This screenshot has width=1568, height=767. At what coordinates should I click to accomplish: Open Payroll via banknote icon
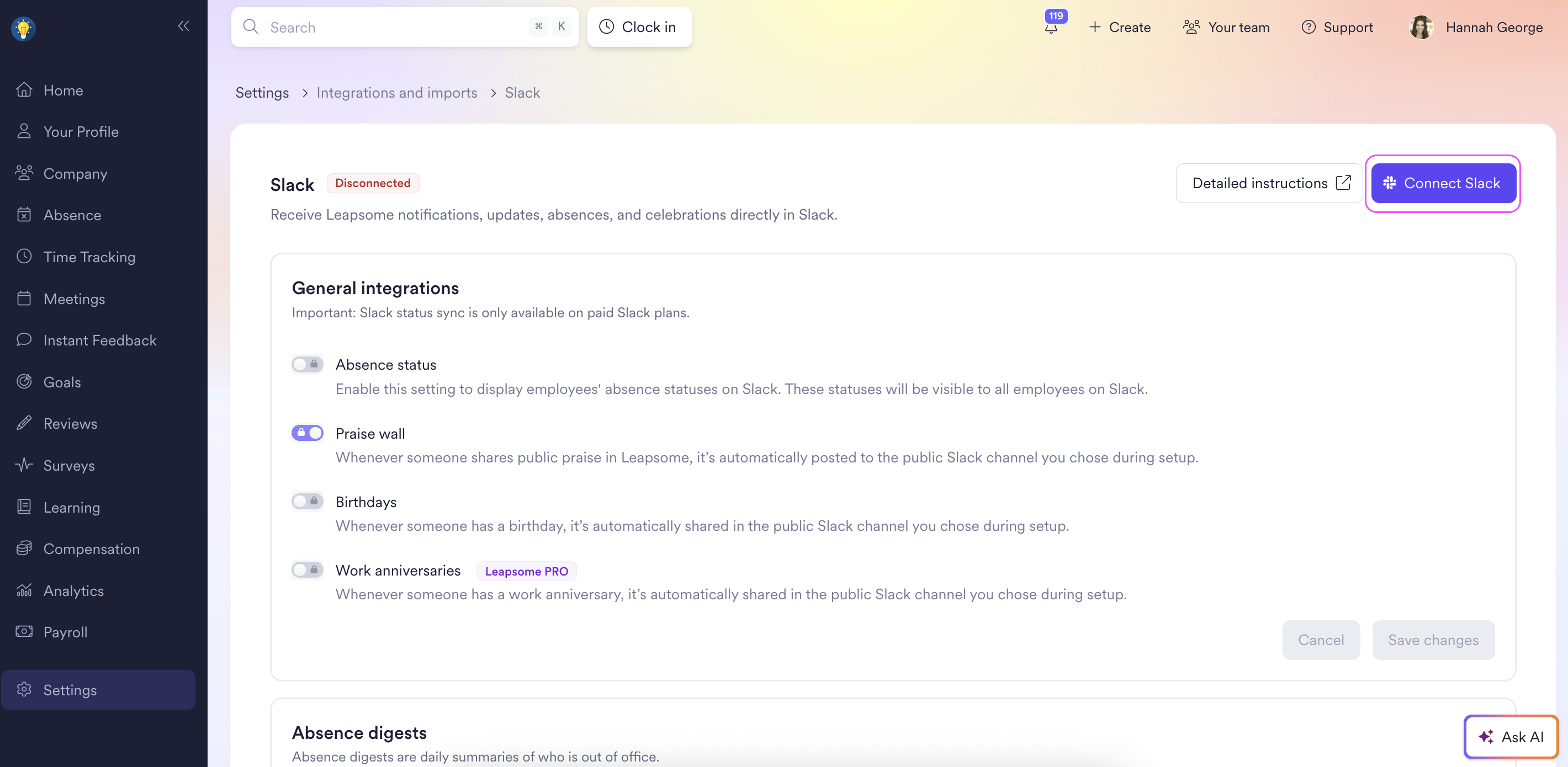(24, 632)
